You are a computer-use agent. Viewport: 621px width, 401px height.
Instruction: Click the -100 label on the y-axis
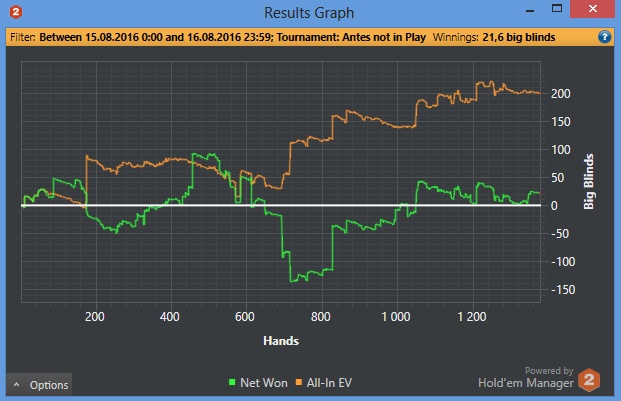[x=563, y=262]
